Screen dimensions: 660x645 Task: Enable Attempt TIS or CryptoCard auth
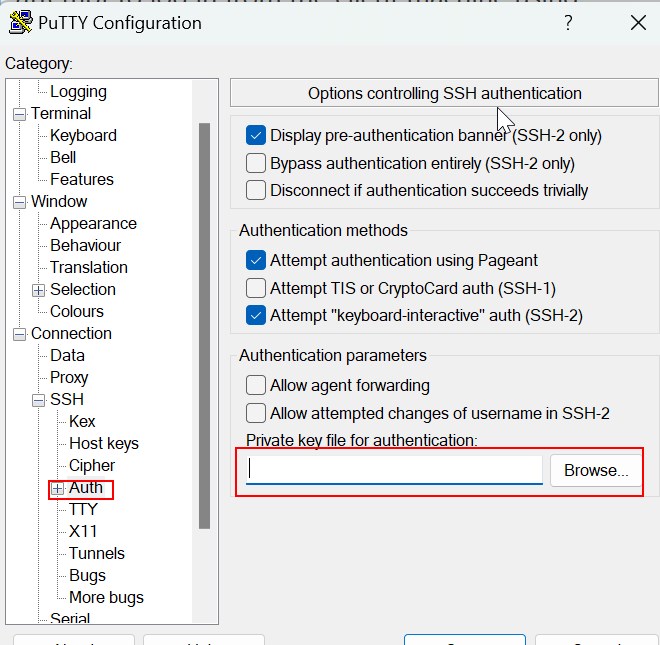coord(256,288)
